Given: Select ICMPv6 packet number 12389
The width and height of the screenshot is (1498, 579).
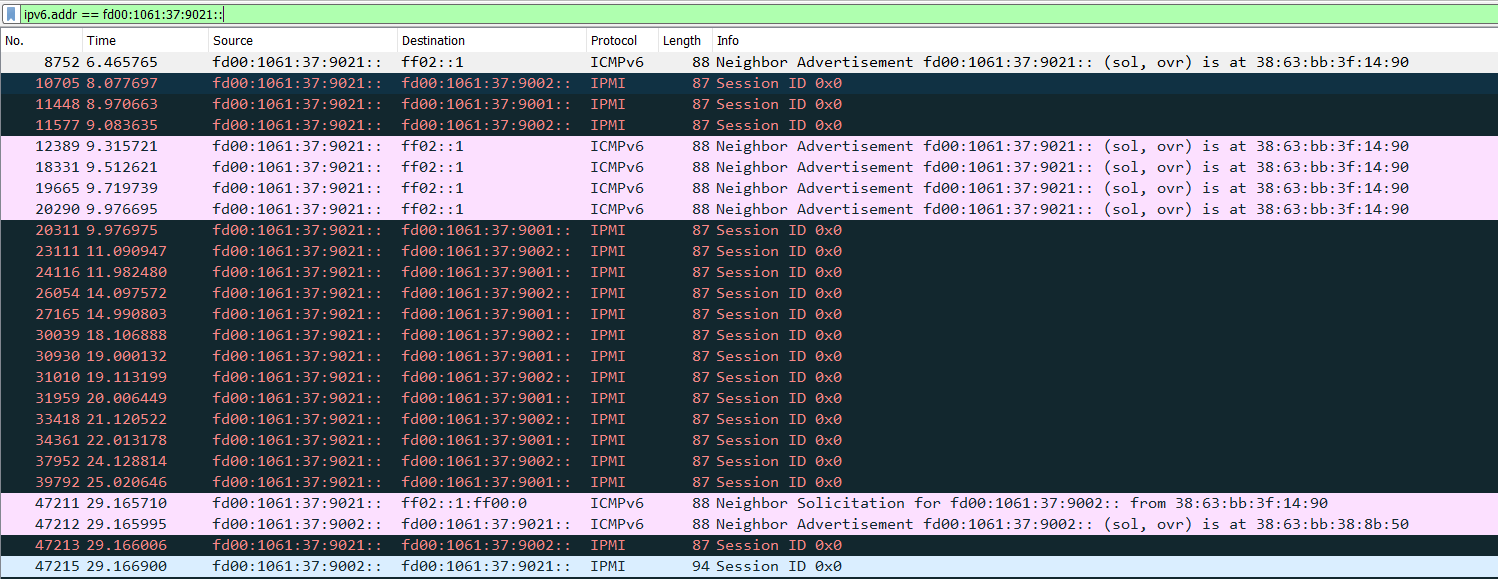Looking at the screenshot, I should (700, 146).
